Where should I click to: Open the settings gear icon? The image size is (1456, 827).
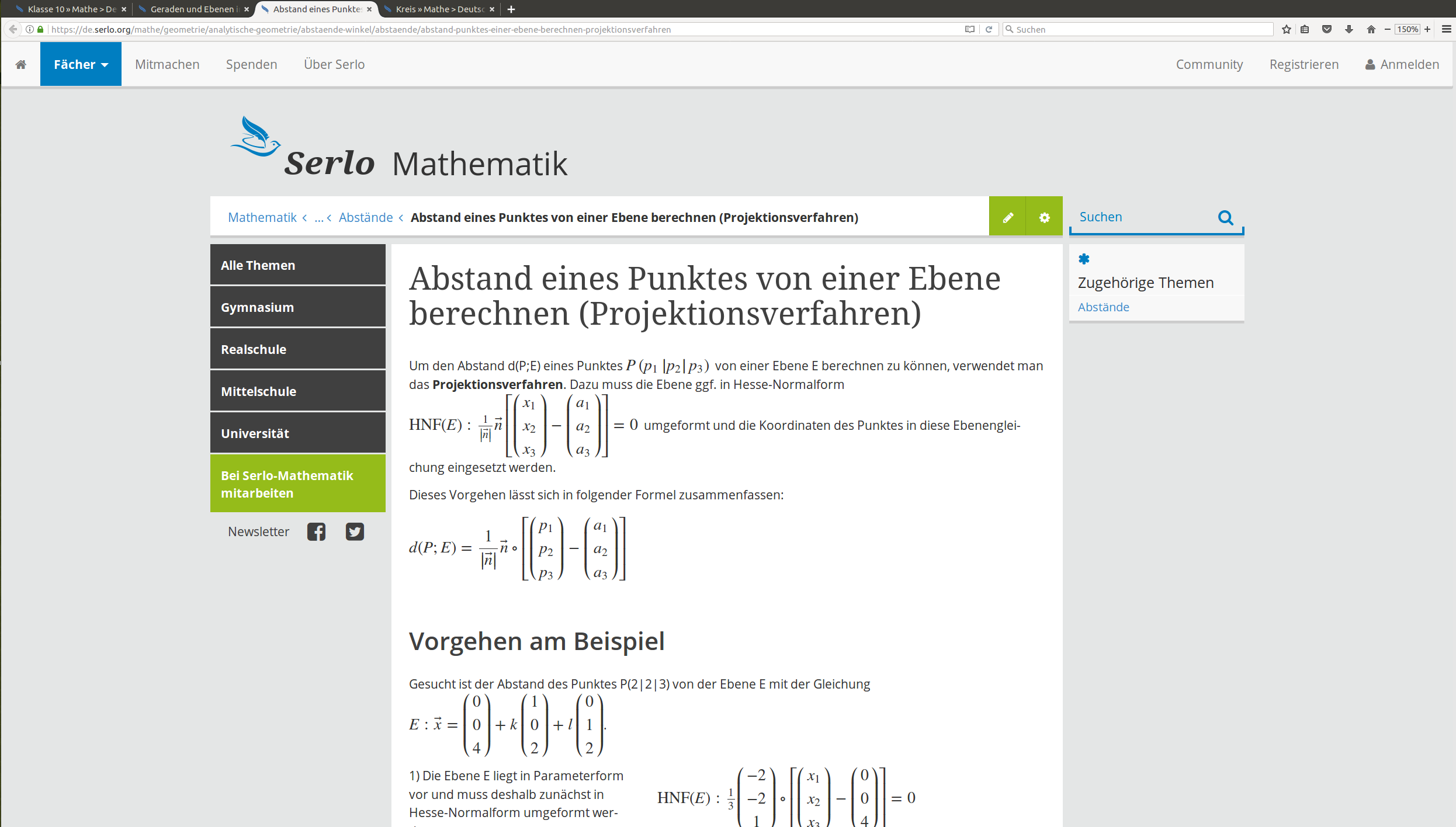[x=1044, y=217]
